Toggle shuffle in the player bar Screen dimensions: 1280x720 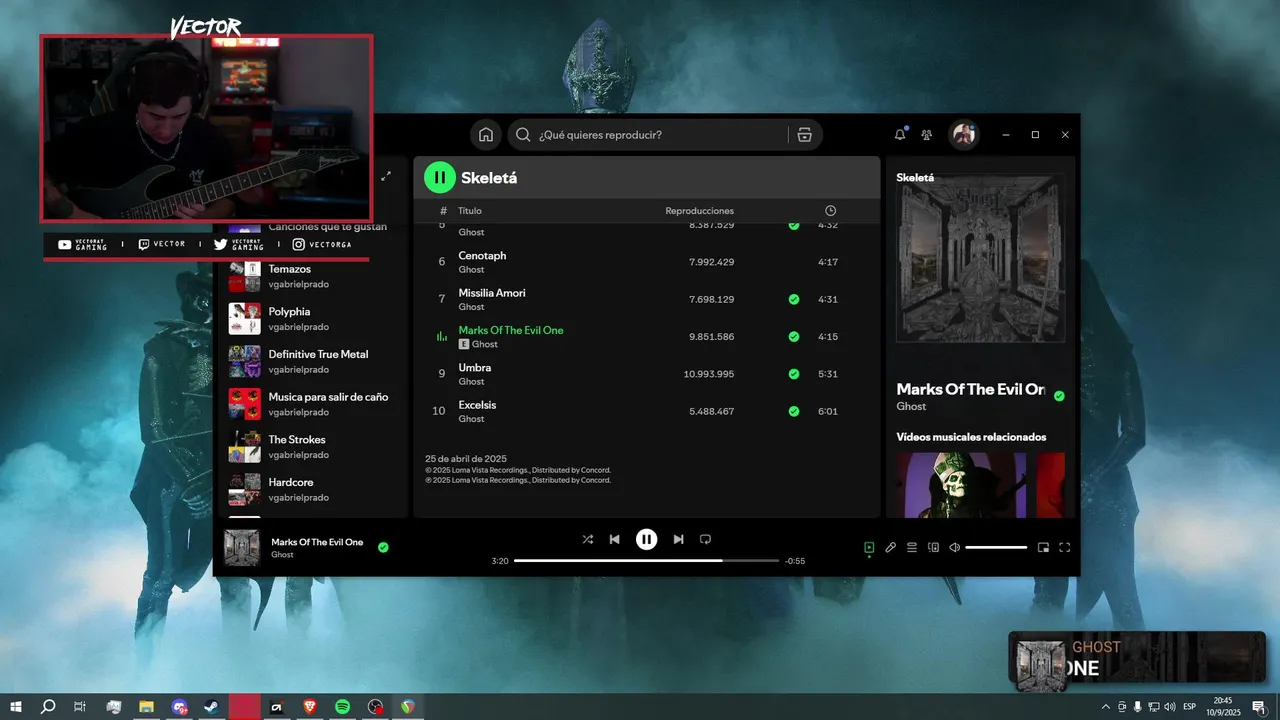pyautogui.click(x=588, y=539)
